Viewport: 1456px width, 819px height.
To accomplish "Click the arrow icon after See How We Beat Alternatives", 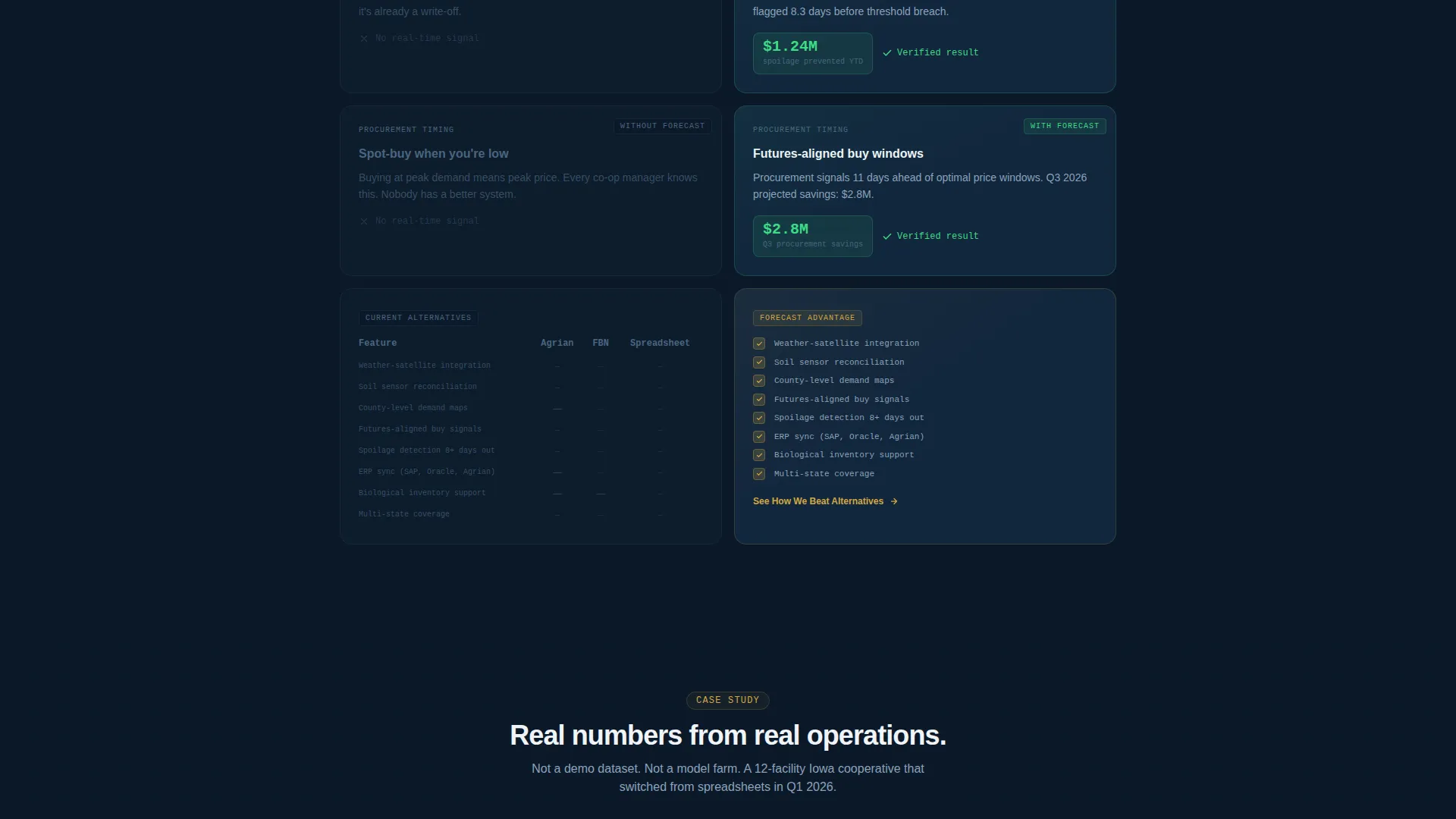I will (x=894, y=501).
